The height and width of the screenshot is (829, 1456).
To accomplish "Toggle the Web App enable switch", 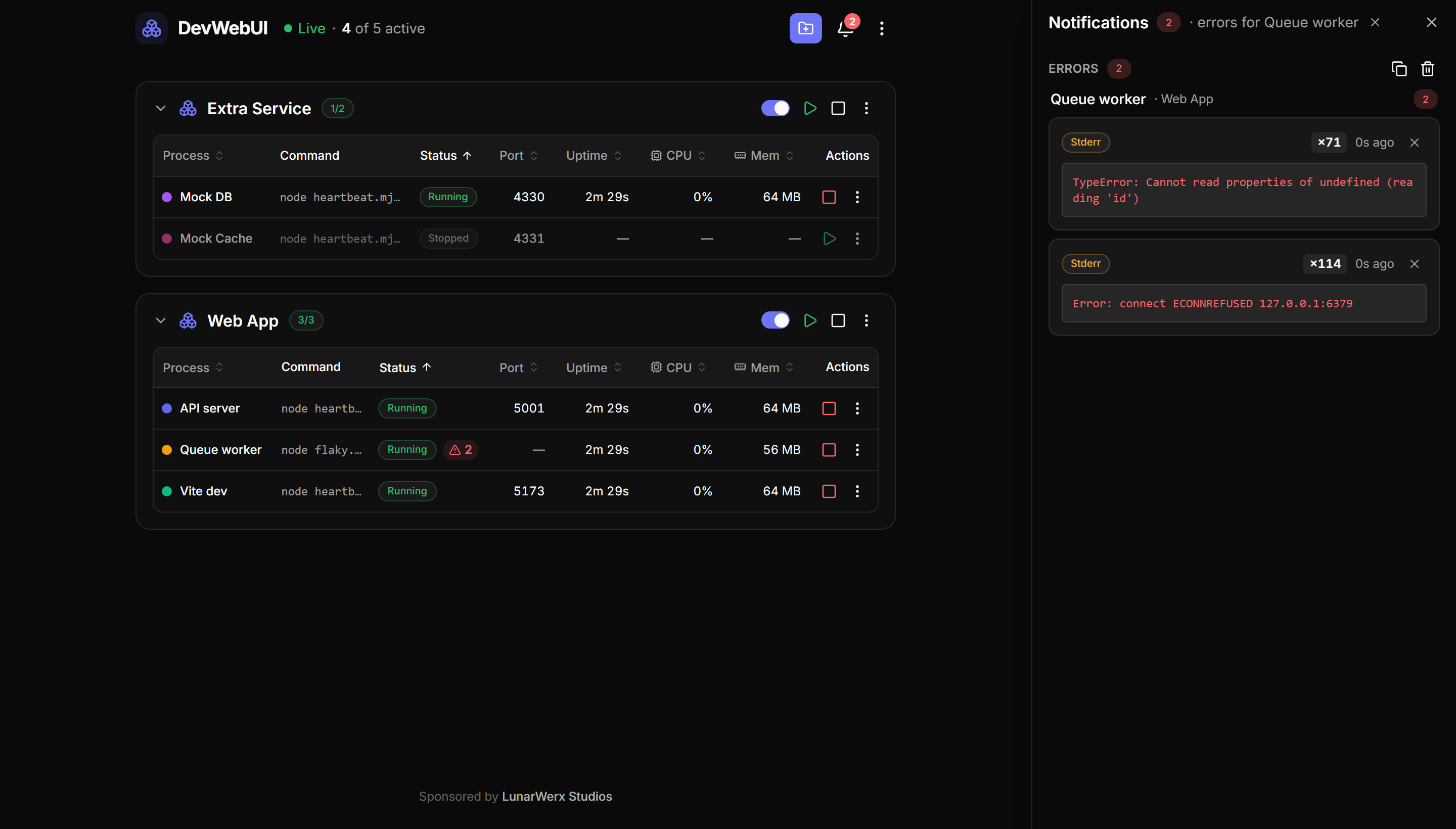I will [775, 320].
